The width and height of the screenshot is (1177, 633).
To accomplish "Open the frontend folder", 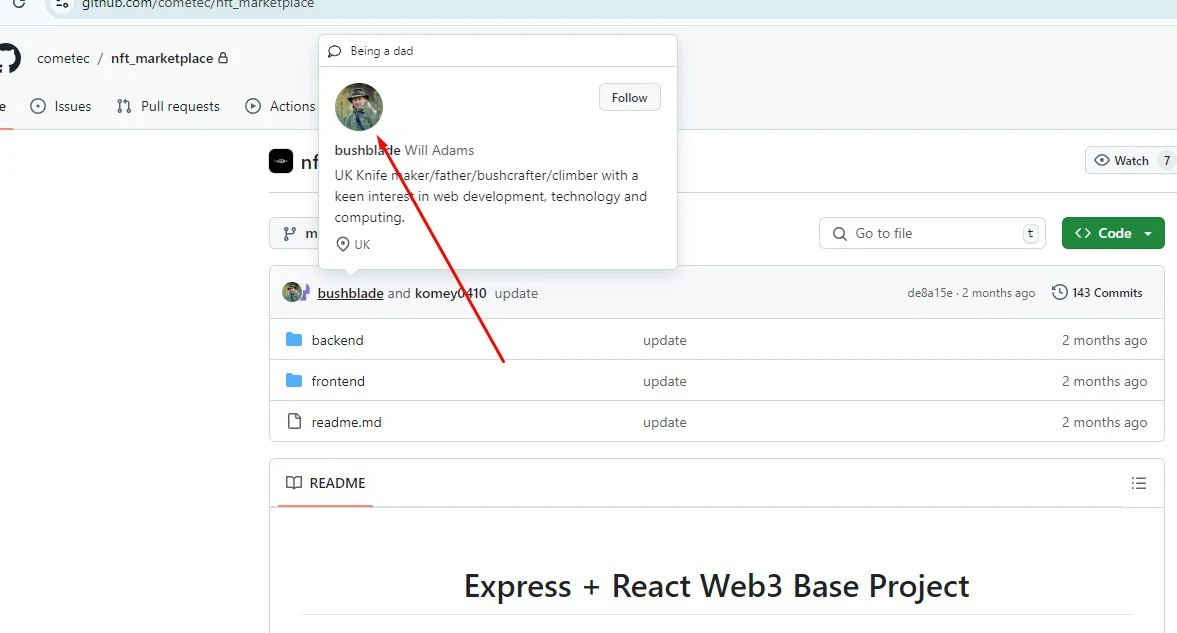I will 338,381.
